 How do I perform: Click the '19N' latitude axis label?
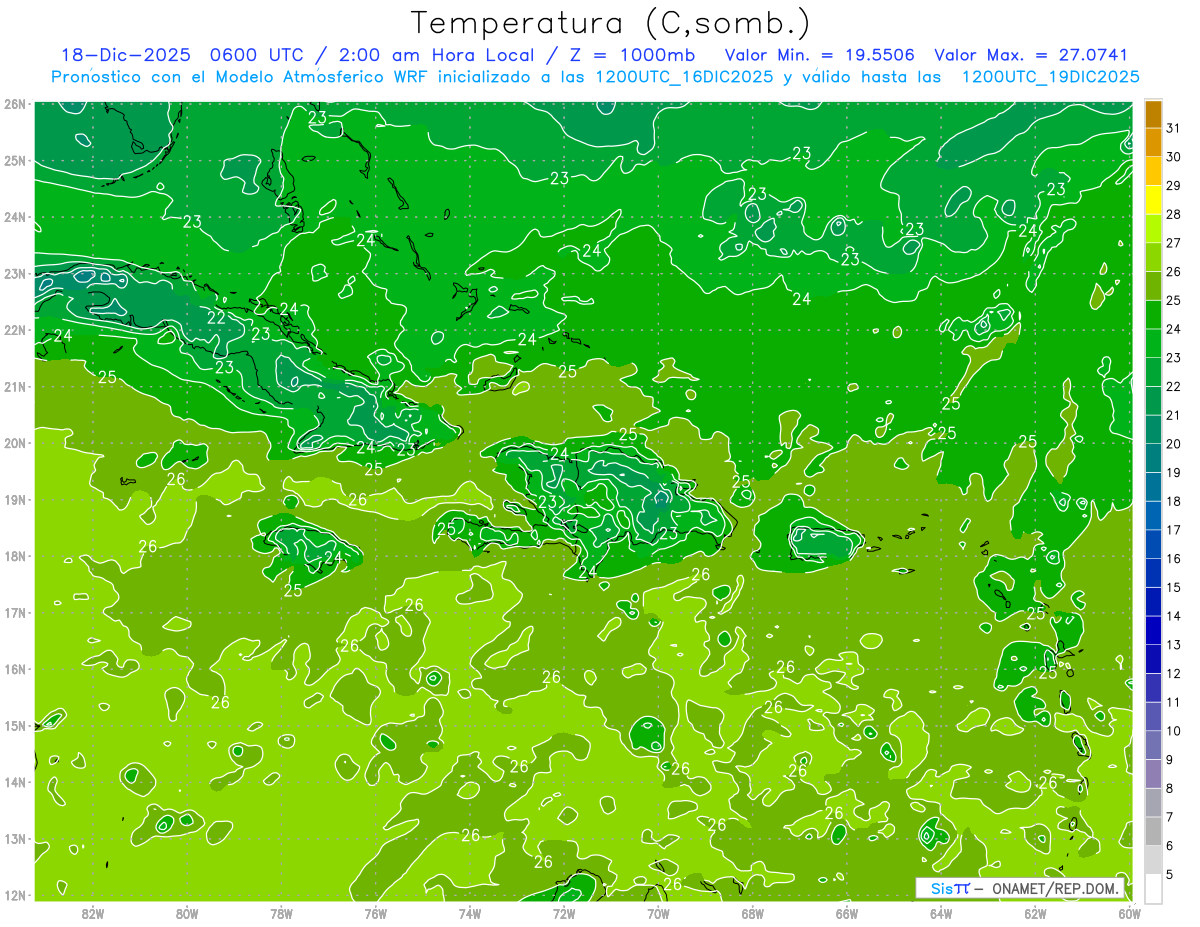15,500
